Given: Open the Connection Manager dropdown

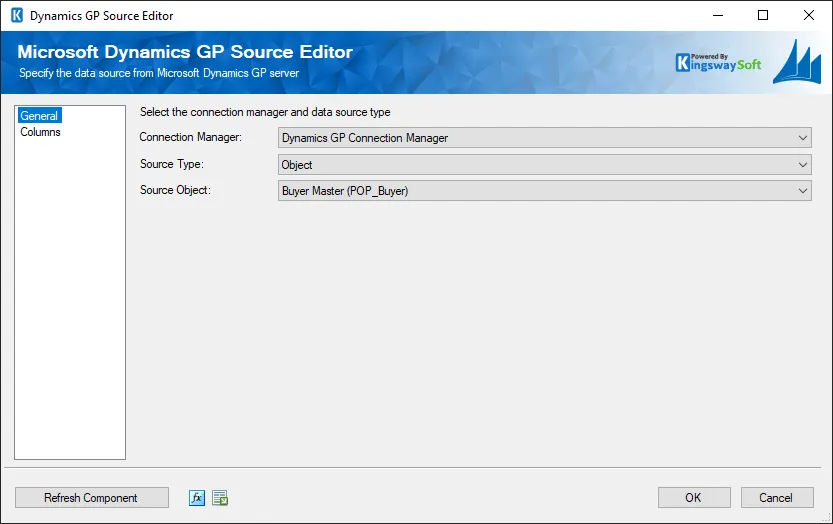Looking at the screenshot, I should tap(545, 138).
